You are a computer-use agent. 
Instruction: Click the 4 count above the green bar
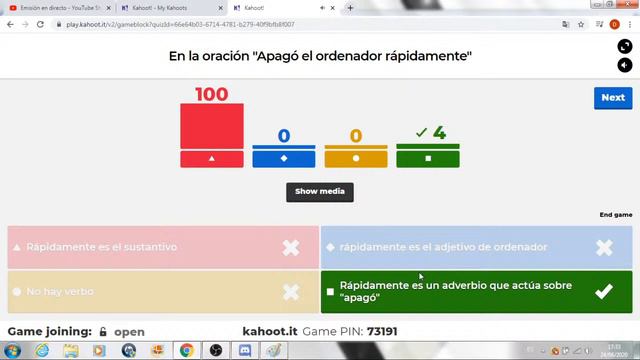point(439,132)
